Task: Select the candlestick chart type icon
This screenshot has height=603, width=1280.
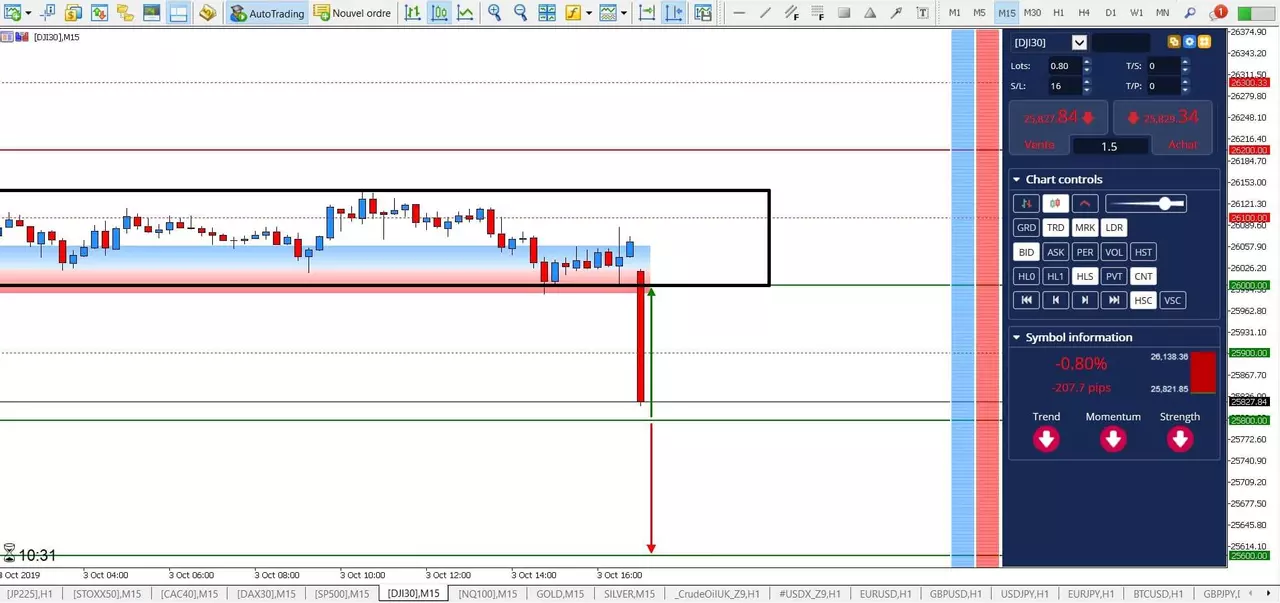Action: (x=439, y=13)
